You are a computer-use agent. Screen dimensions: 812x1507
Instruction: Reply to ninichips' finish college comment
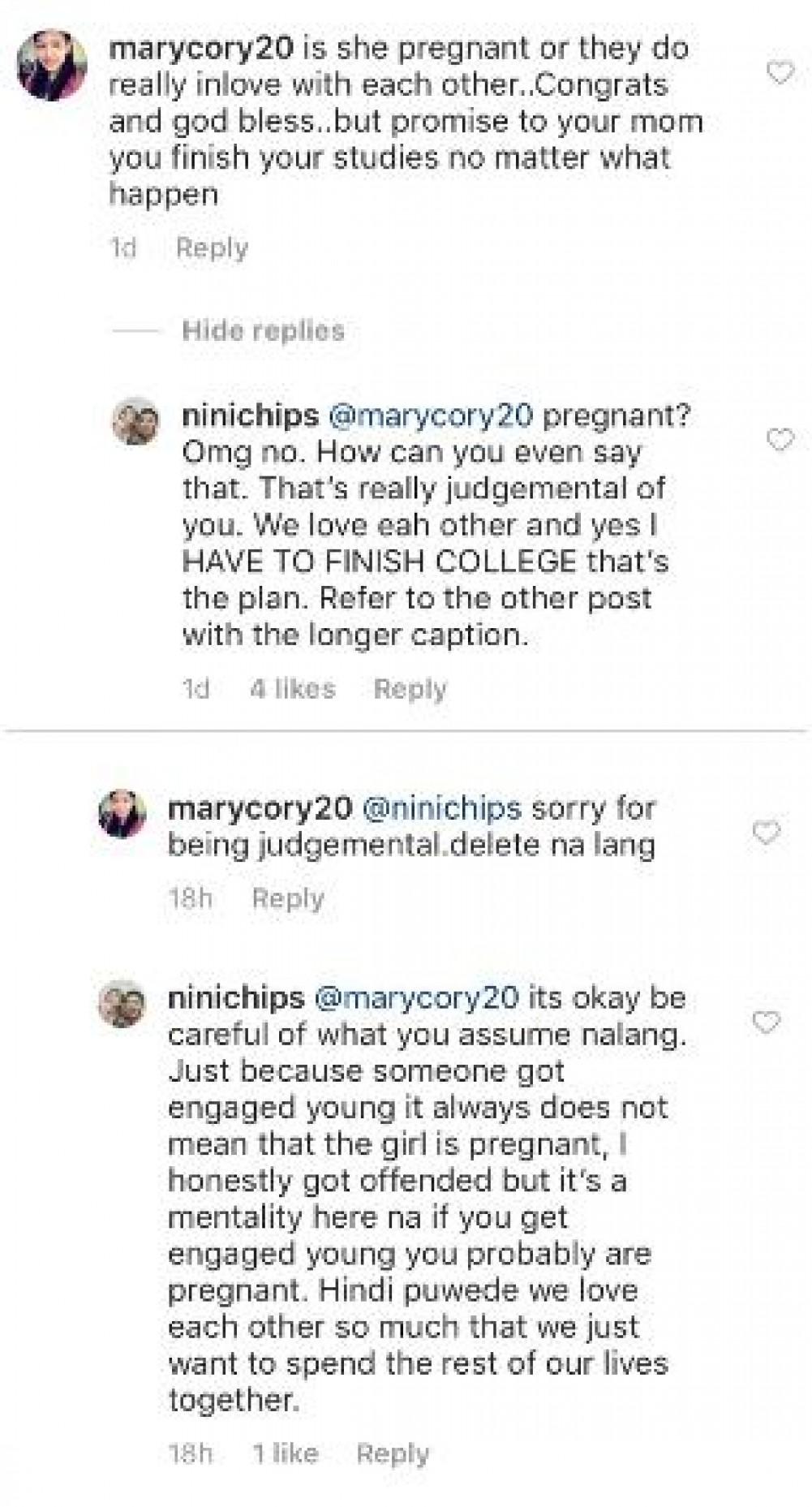pos(410,689)
